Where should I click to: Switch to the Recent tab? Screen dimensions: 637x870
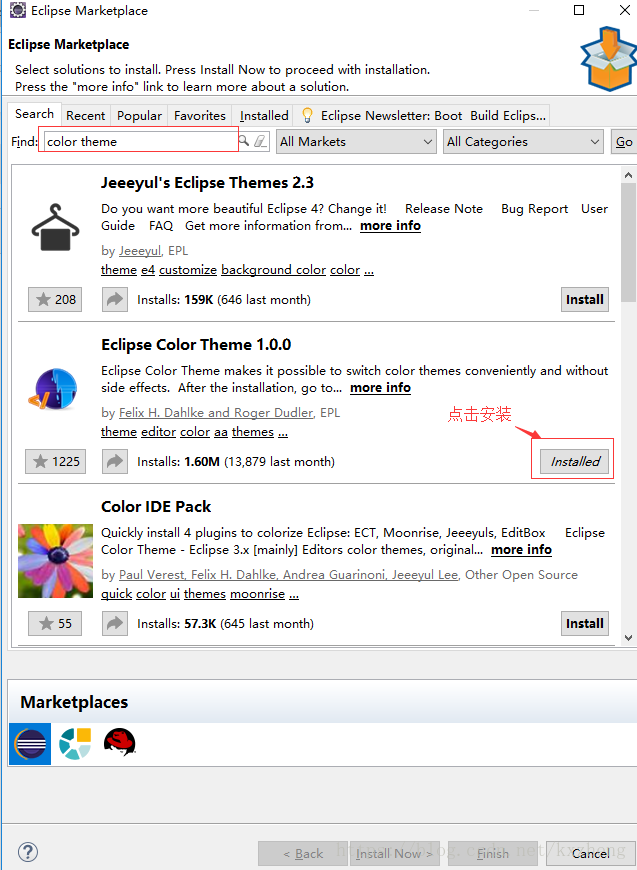85,115
